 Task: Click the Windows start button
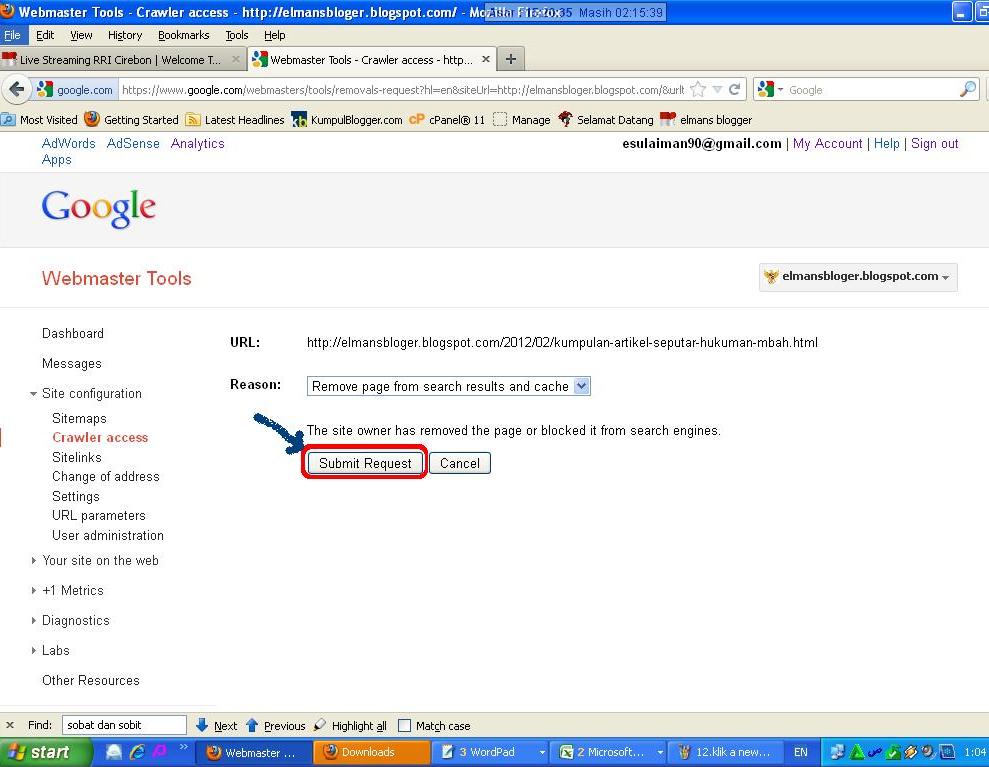pos(45,752)
